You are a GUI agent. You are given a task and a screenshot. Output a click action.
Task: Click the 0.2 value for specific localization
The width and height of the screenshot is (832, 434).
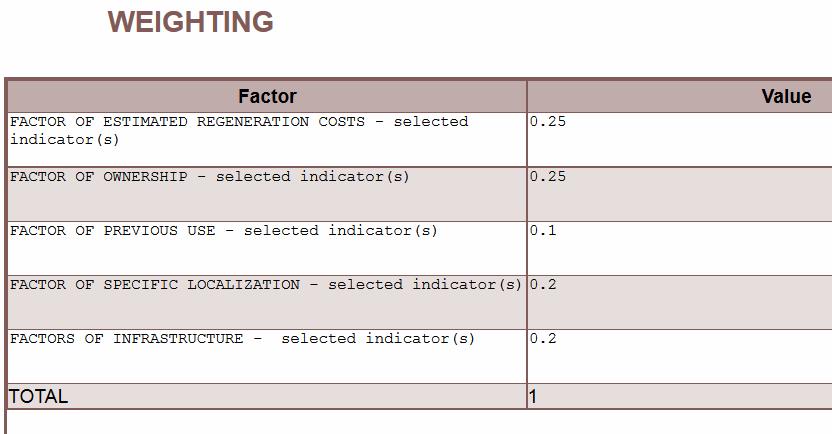pos(543,285)
